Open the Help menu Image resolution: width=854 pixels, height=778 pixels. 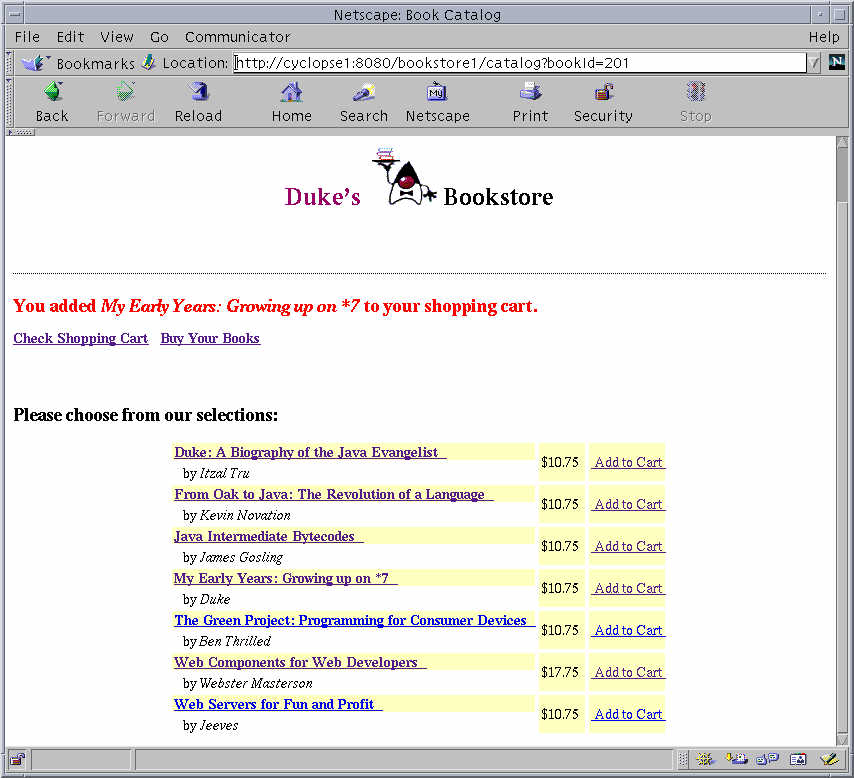(824, 37)
